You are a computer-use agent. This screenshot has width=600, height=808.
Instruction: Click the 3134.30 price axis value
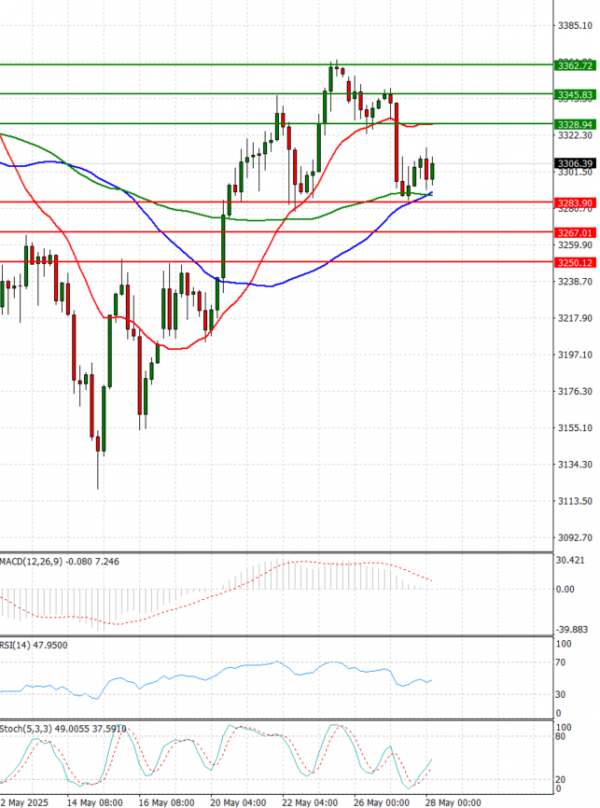[575, 464]
